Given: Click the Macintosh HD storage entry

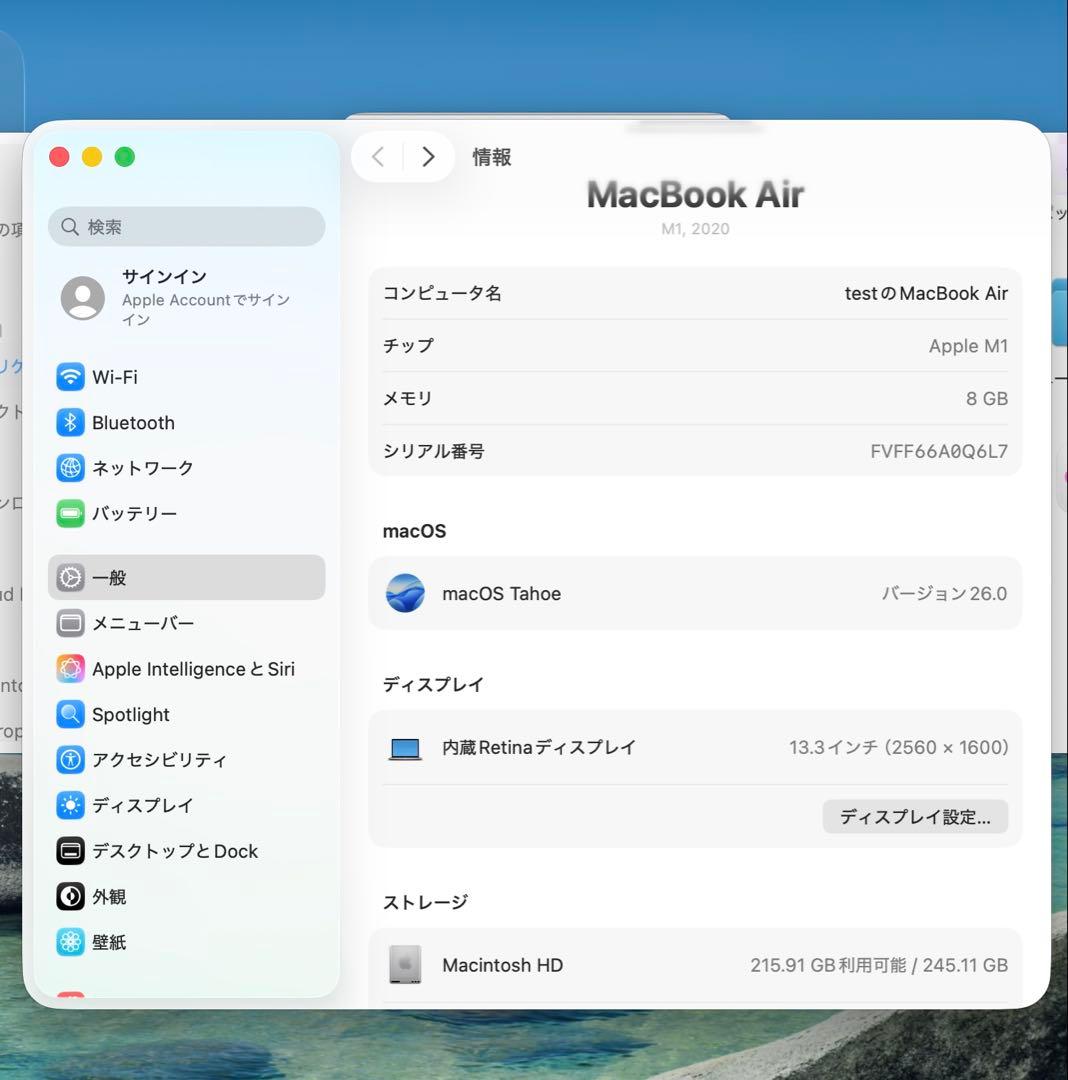Looking at the screenshot, I should (x=696, y=965).
